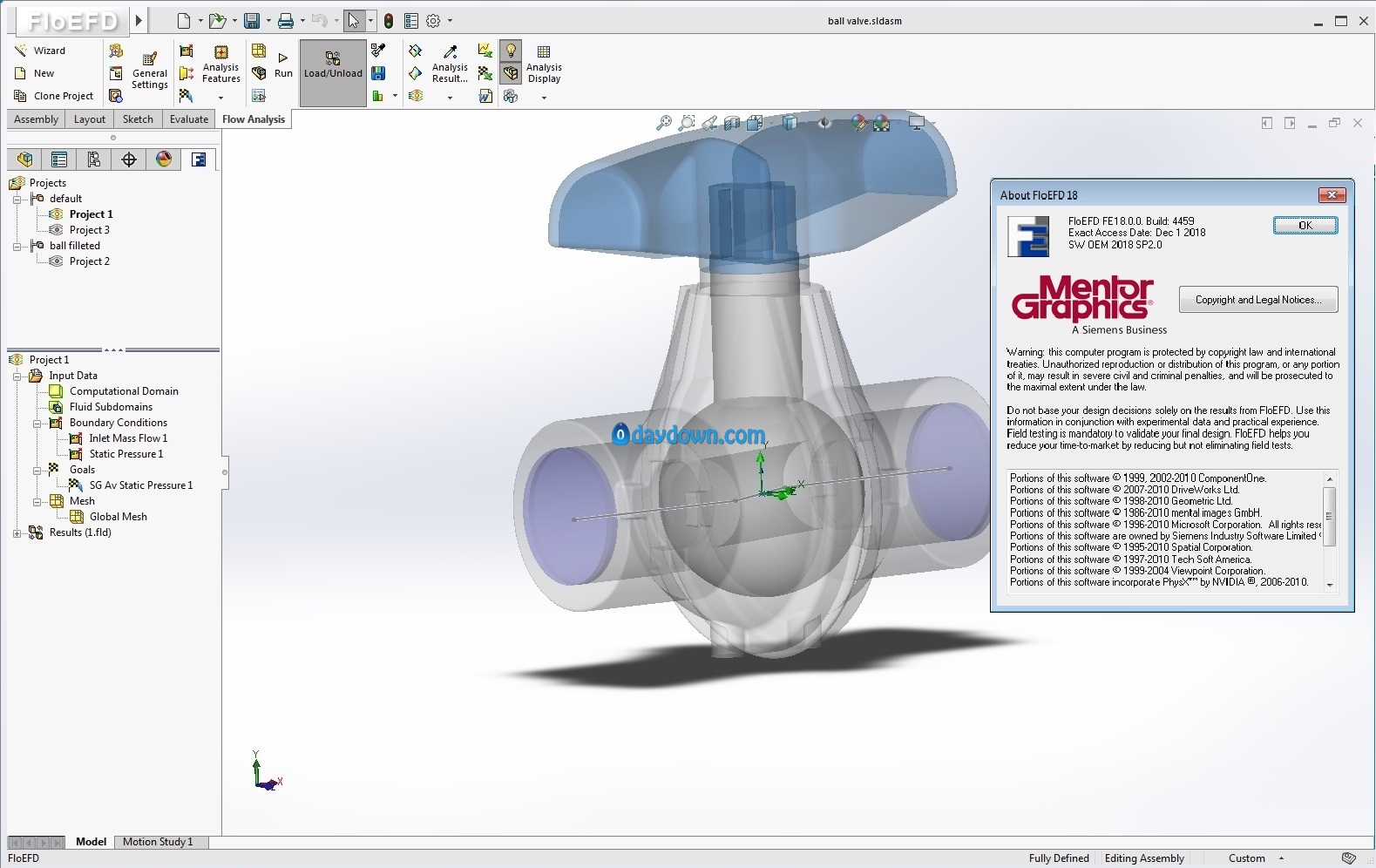1376x868 pixels.
Task: Collapse the Input Data node
Action: point(17,376)
